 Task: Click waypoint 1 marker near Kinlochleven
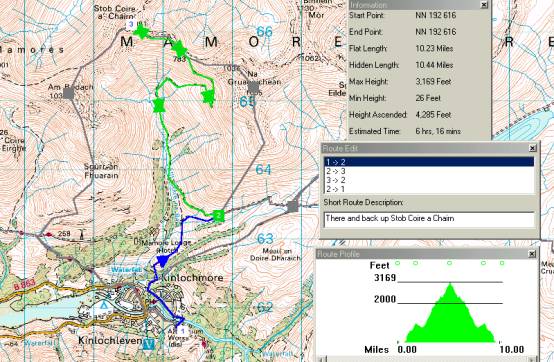[182, 331]
